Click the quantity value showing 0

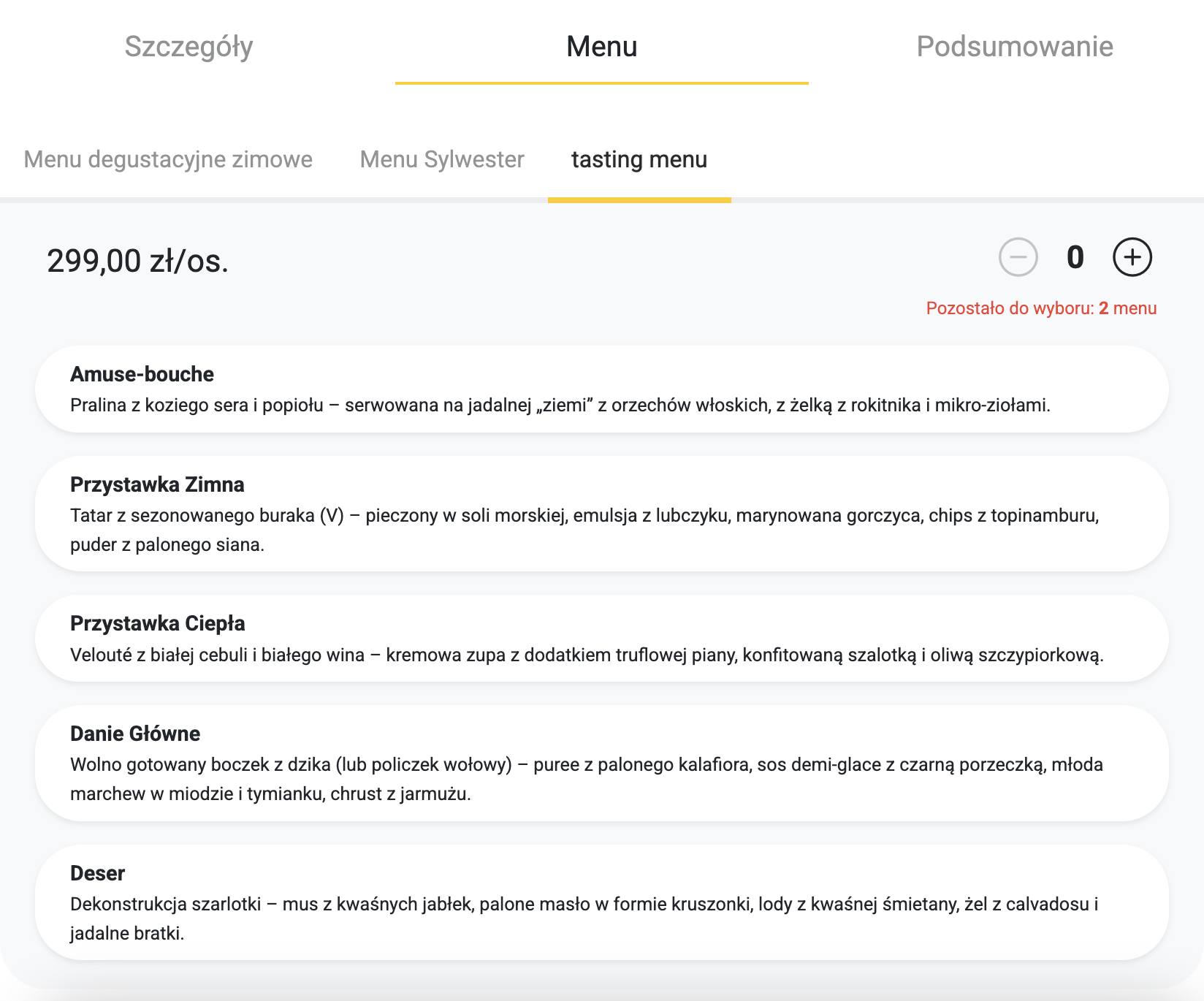tap(1075, 257)
